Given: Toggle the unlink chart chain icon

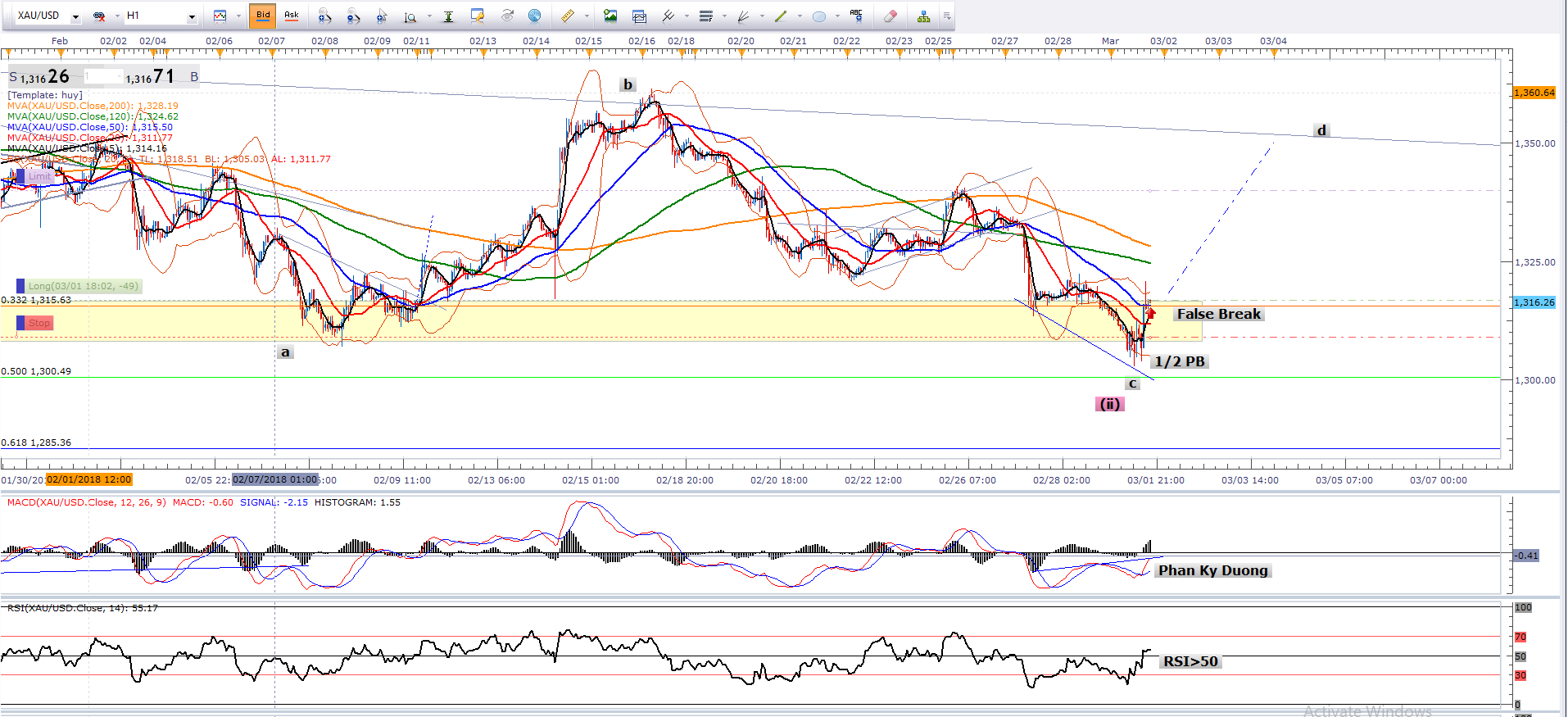Looking at the screenshot, I should pos(99,16).
